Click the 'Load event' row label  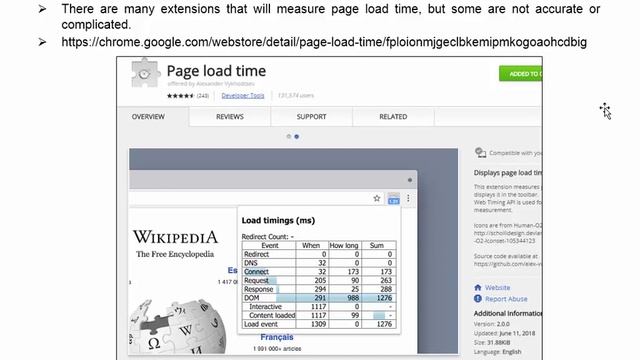click(261, 324)
